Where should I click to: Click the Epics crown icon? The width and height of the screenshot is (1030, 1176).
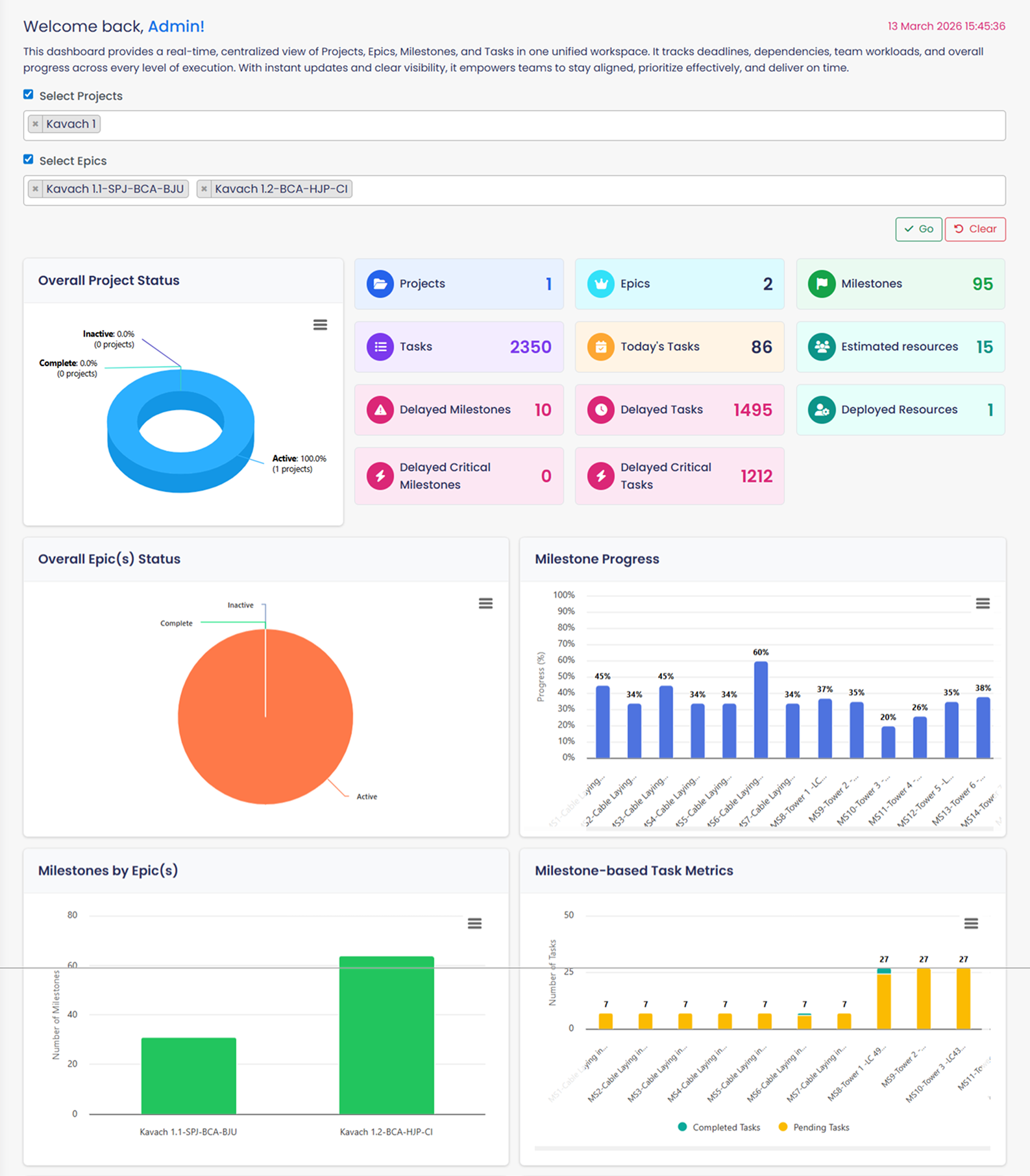[x=600, y=284]
